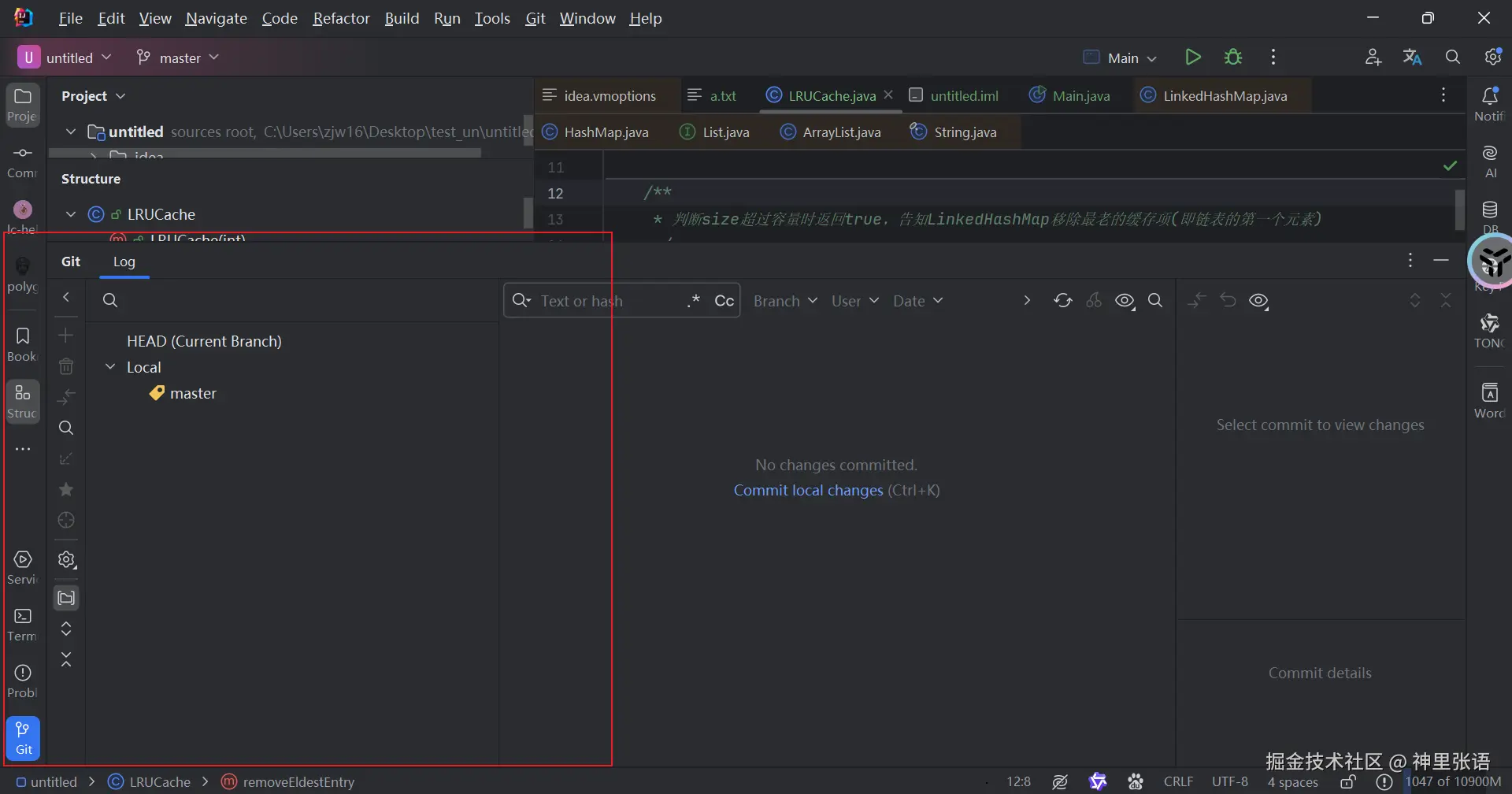Click the crosshair navigate-to-branch icon
The image size is (1512, 794).
tap(66, 520)
